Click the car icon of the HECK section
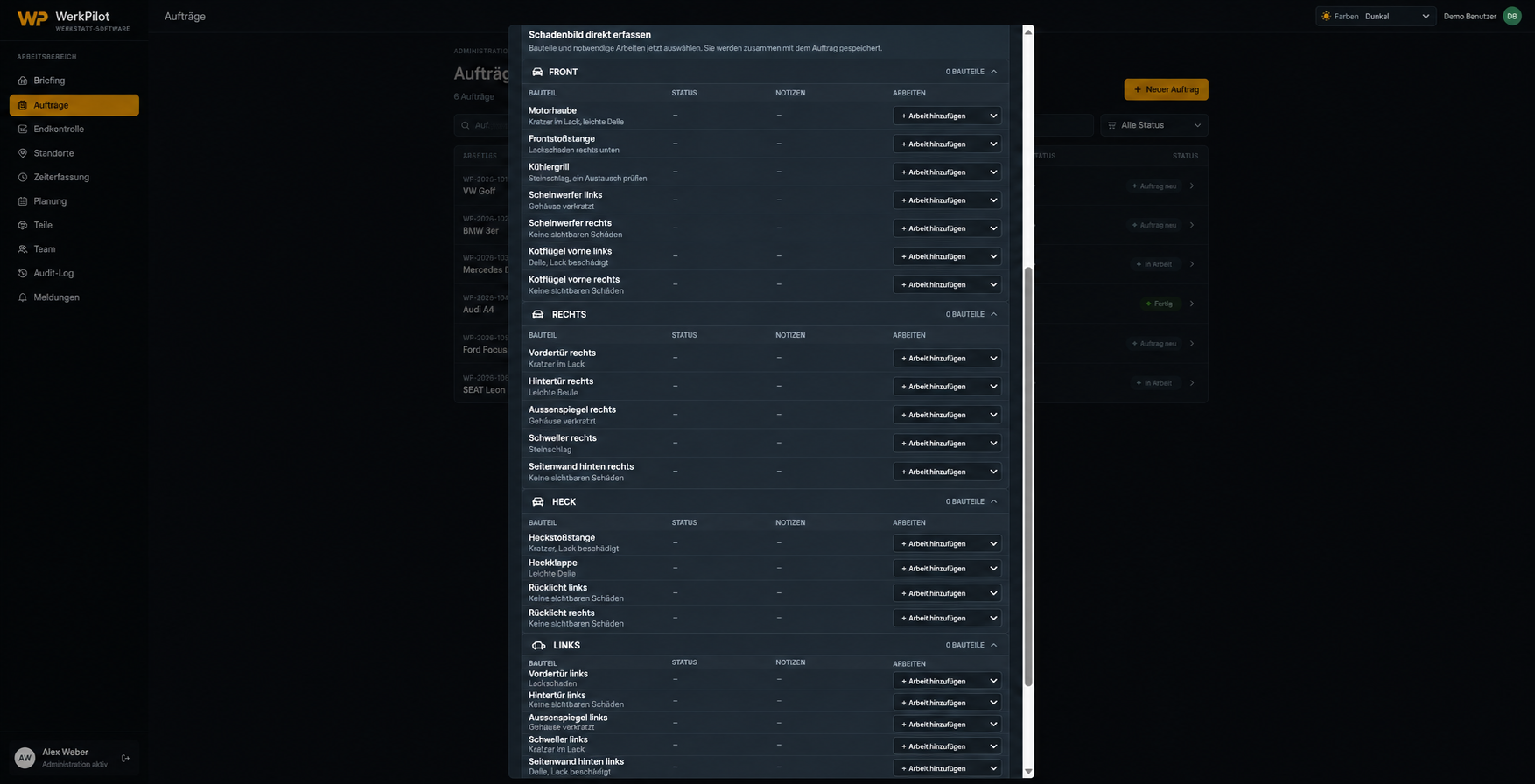Image resolution: width=1535 pixels, height=784 pixels. 537,501
